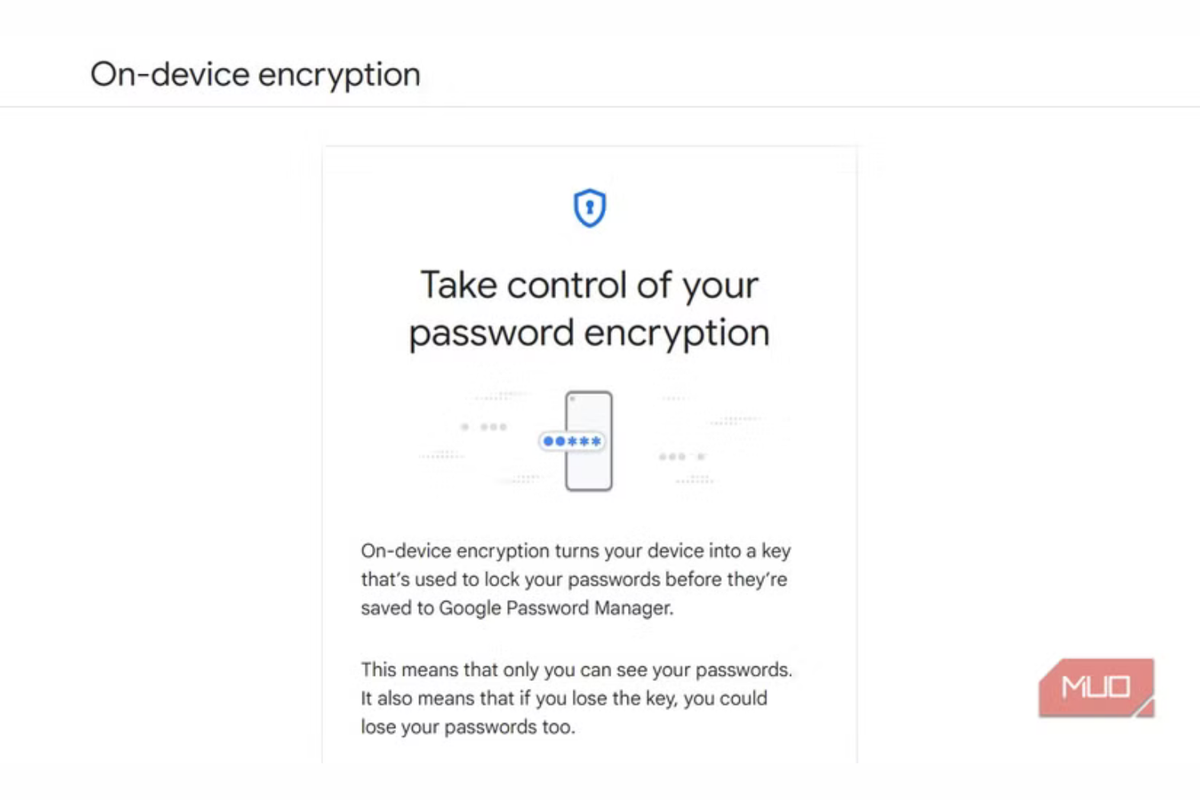Screen dimensions: 1200x800
Task: Click the grey dots left of the phone
Action: [x=484, y=427]
